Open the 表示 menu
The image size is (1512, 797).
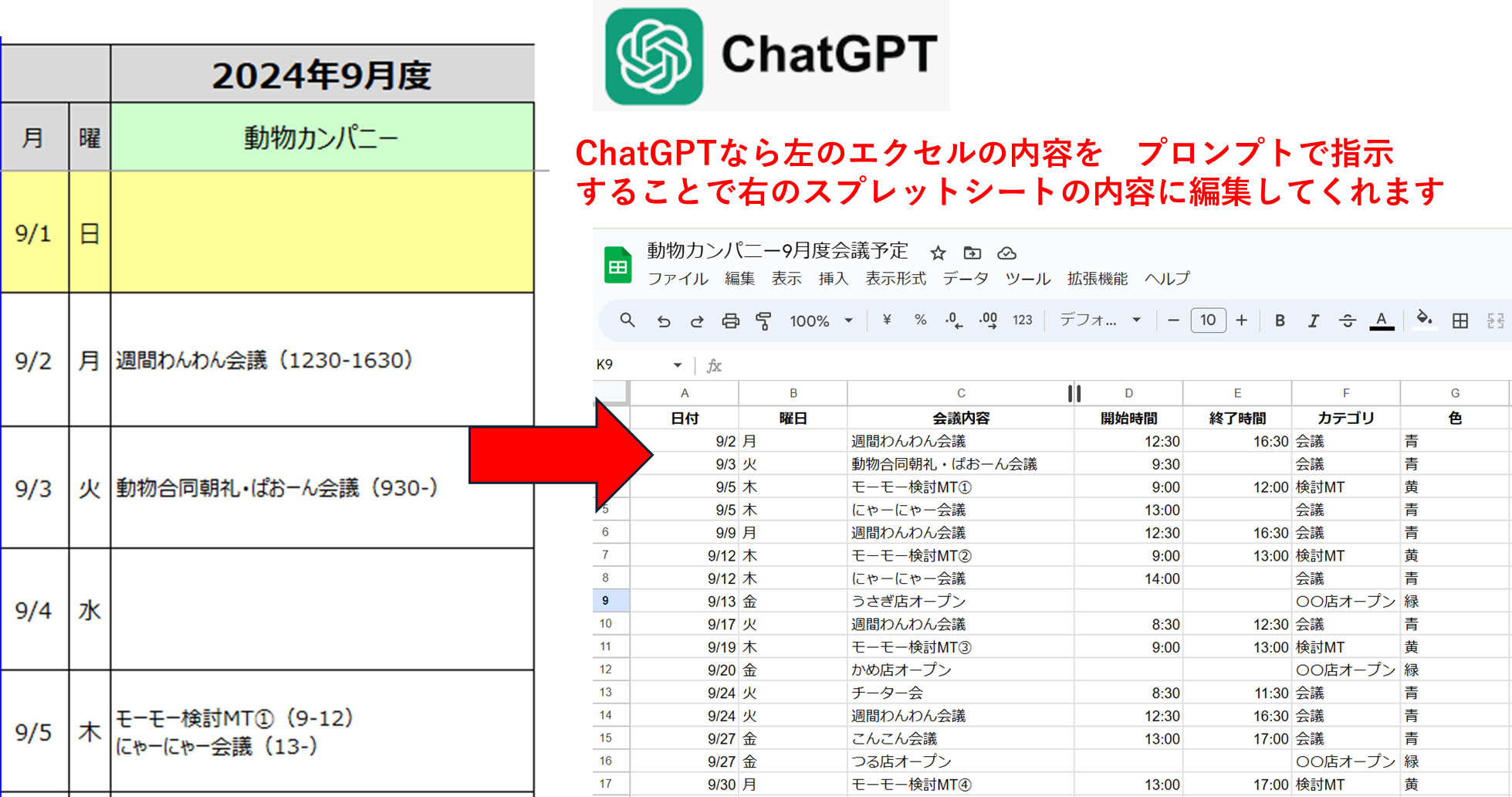(x=786, y=279)
